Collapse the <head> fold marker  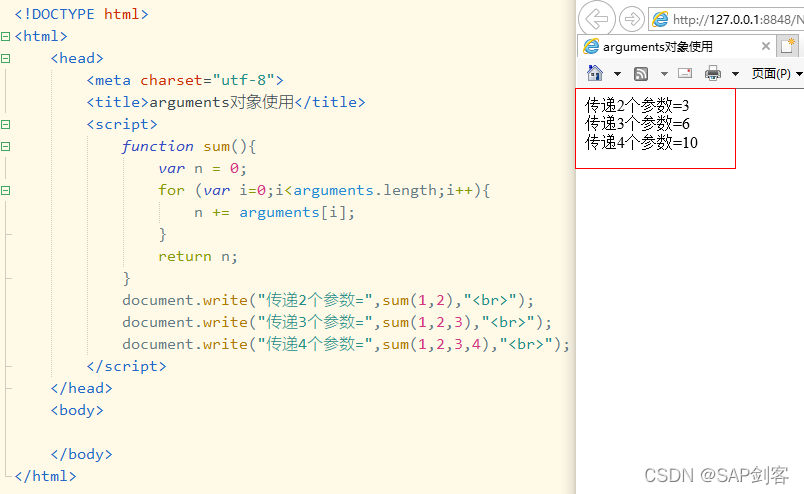pyautogui.click(x=5, y=58)
